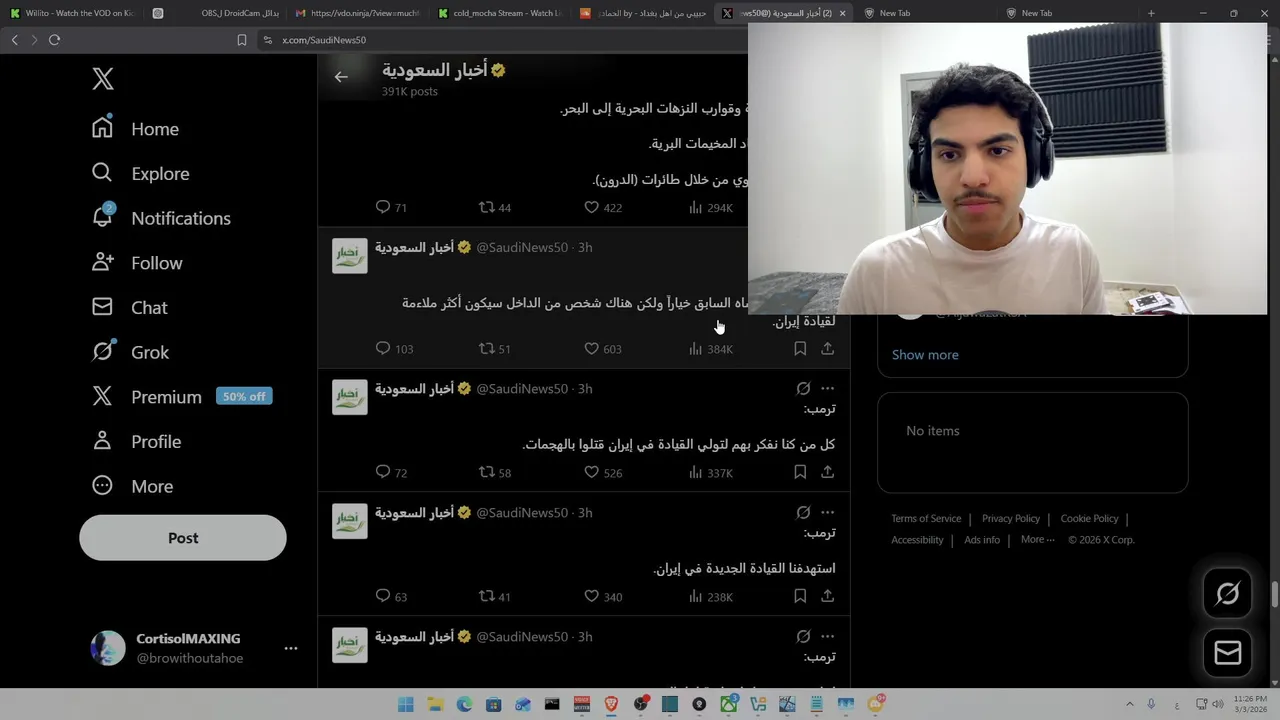1280x720 pixels.
Task: Expand the More footer menu
Action: coord(1037,540)
